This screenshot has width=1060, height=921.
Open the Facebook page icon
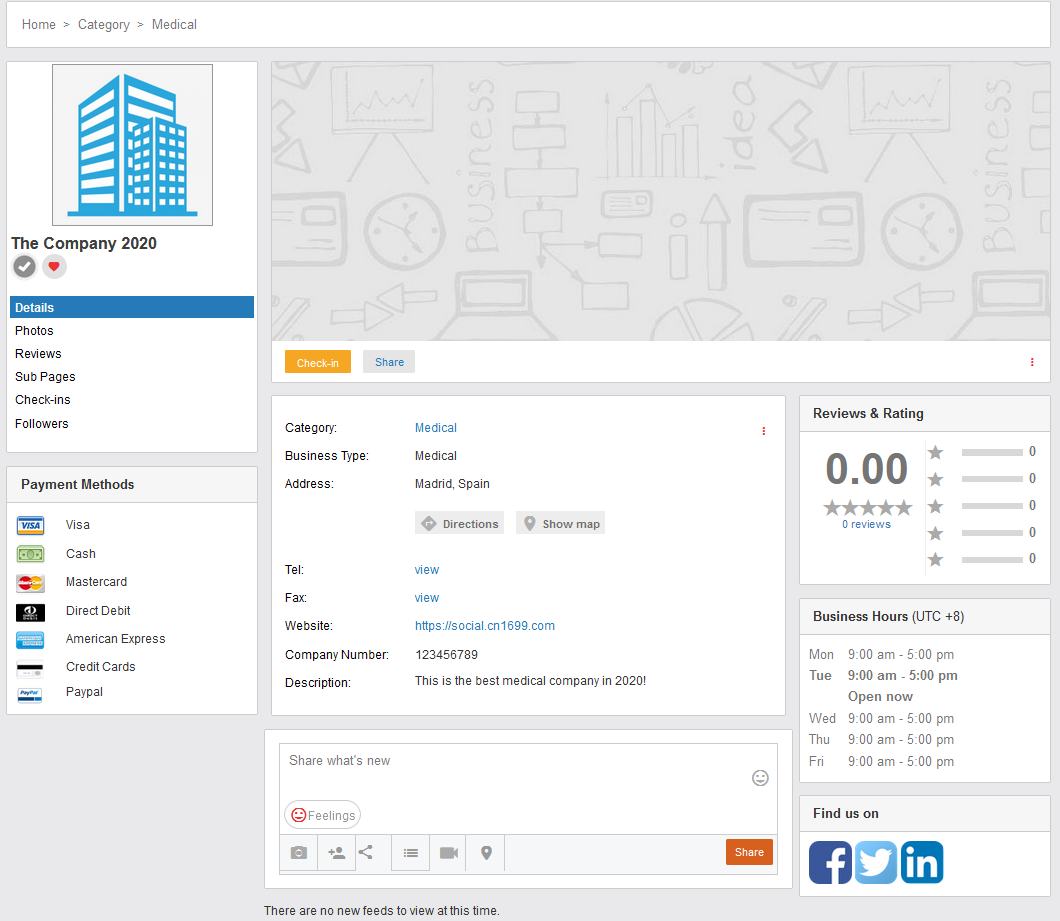click(830, 862)
